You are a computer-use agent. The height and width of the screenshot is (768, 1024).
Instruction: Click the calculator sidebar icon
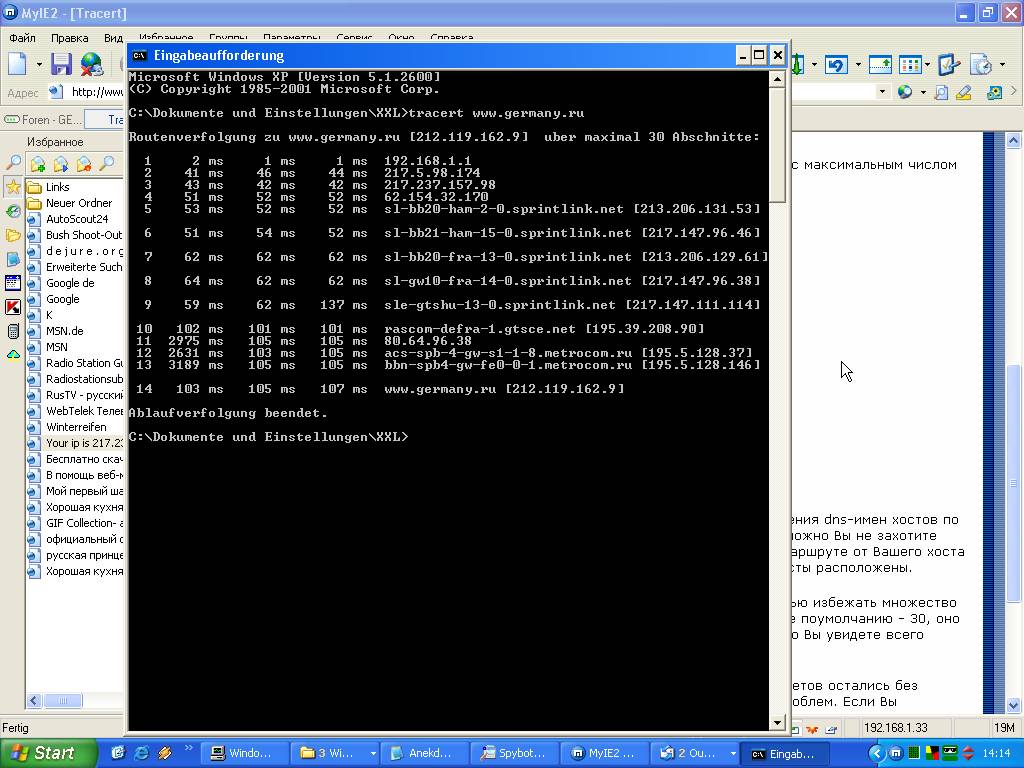tap(13, 331)
